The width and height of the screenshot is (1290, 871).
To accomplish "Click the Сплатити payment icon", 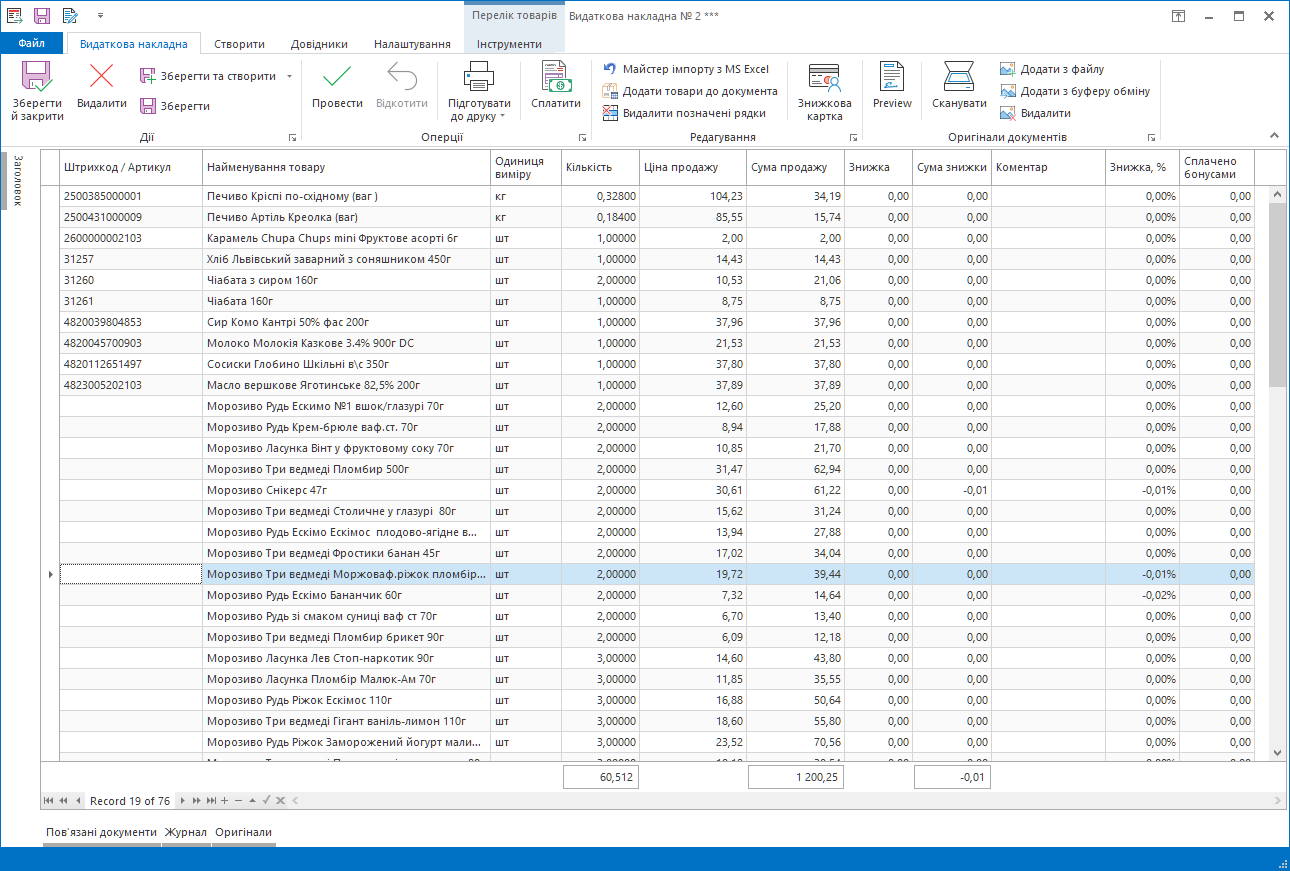I will pyautogui.click(x=555, y=76).
